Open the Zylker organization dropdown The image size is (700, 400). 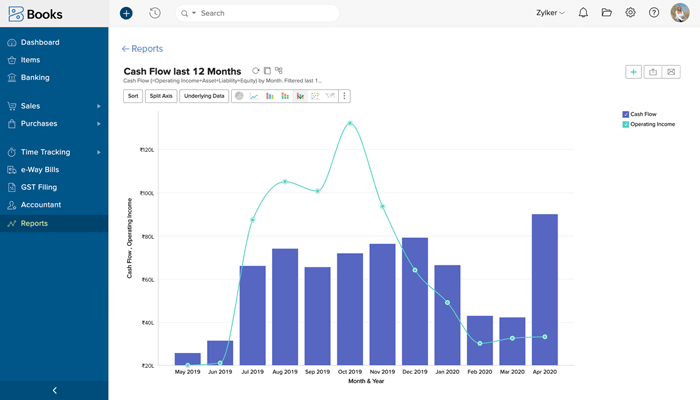[550, 13]
